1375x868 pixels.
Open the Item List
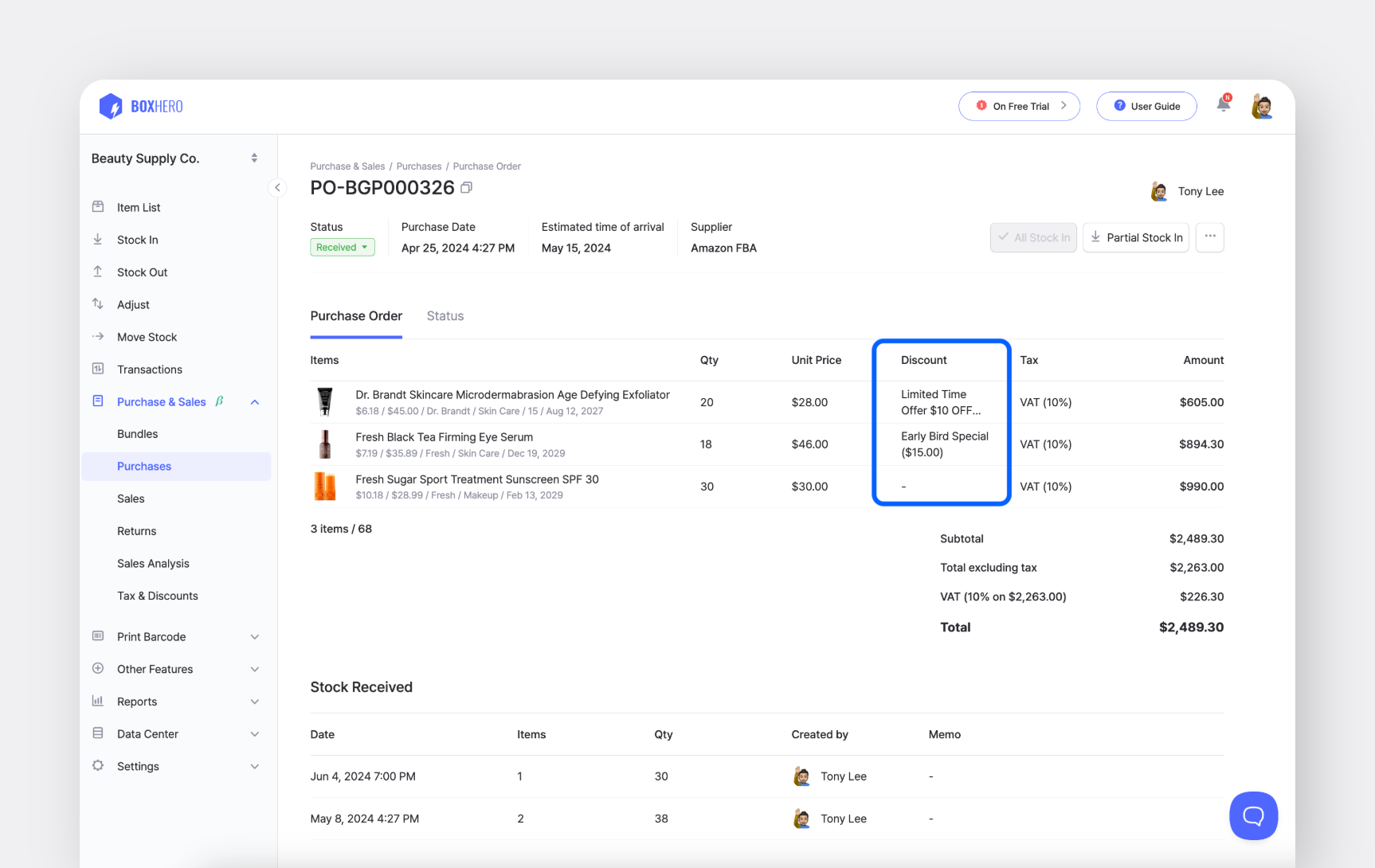click(x=138, y=207)
